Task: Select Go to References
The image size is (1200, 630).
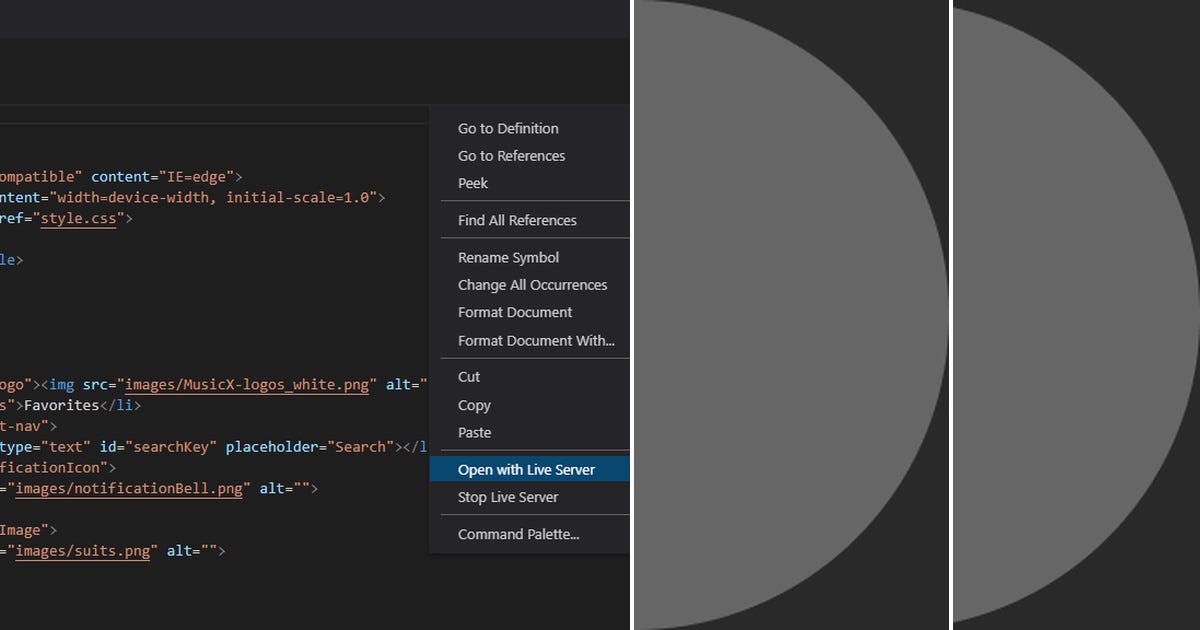Action: pos(511,156)
